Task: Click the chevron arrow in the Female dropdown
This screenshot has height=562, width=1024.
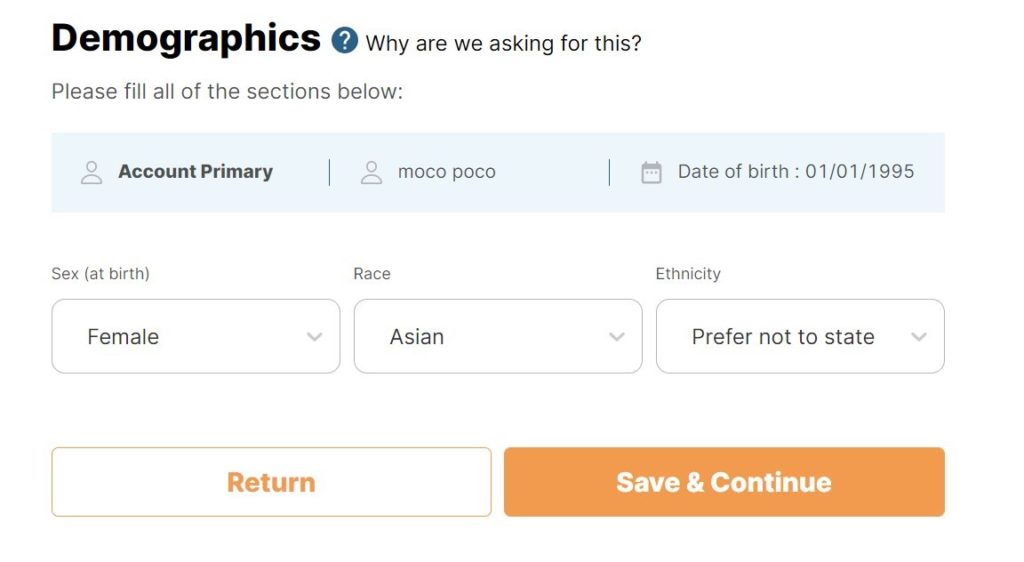Action: [x=314, y=337]
